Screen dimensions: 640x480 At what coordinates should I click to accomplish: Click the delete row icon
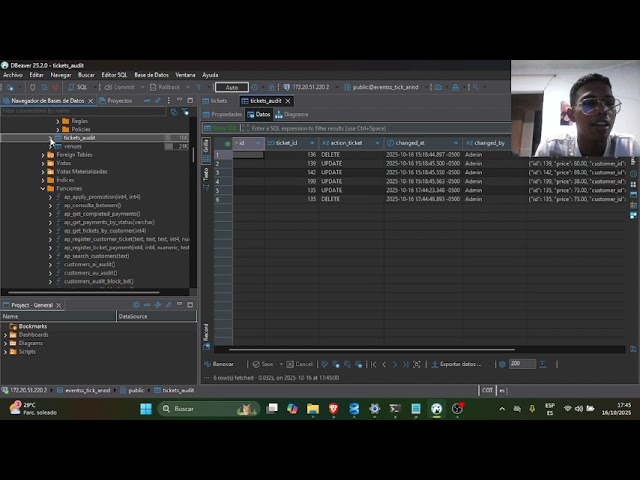point(358,364)
